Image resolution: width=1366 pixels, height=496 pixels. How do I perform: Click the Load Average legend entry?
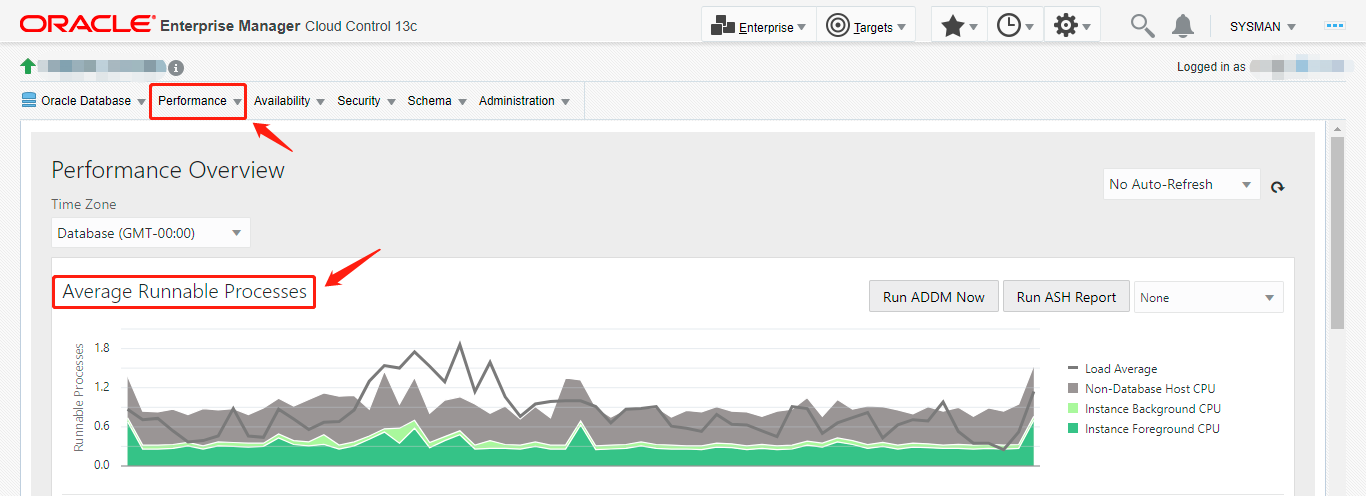(1112, 369)
